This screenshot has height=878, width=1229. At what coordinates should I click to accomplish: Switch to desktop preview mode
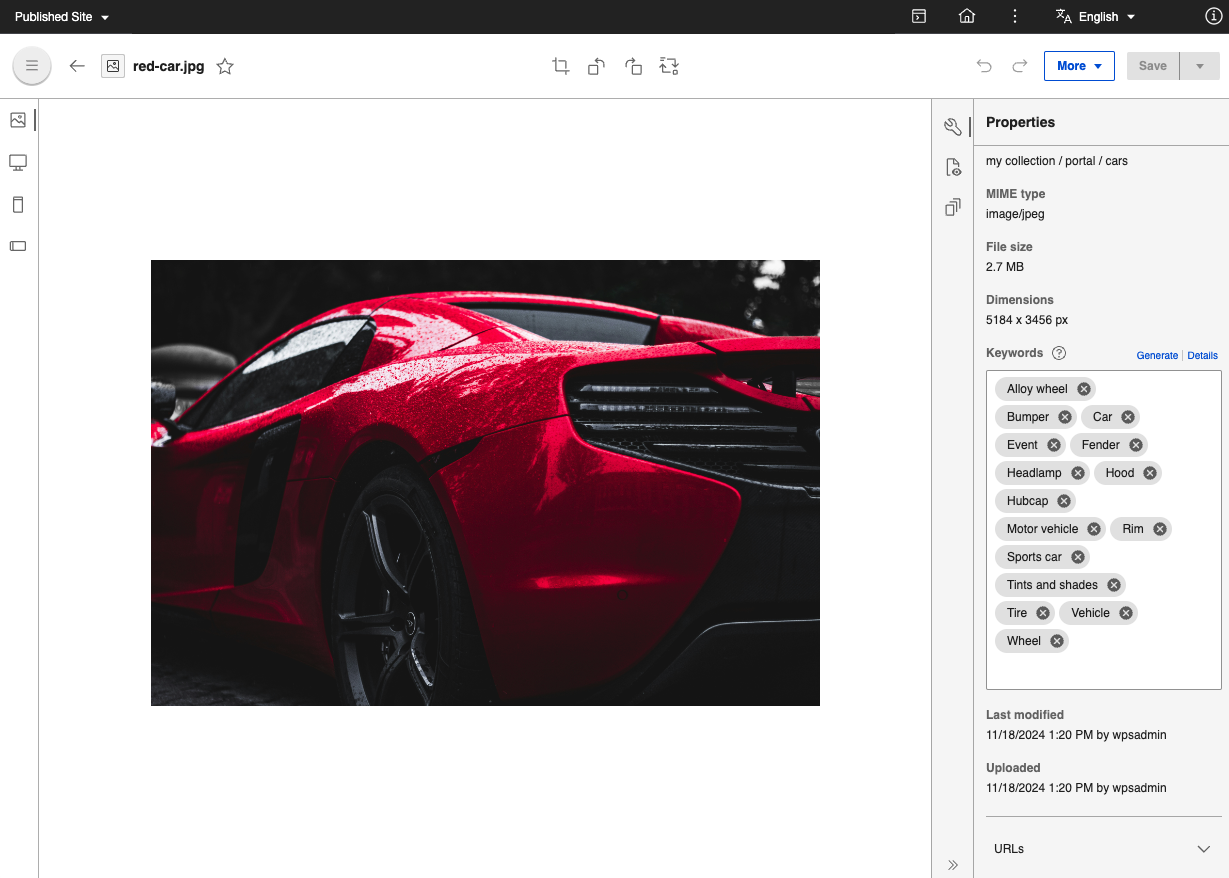(x=17, y=162)
